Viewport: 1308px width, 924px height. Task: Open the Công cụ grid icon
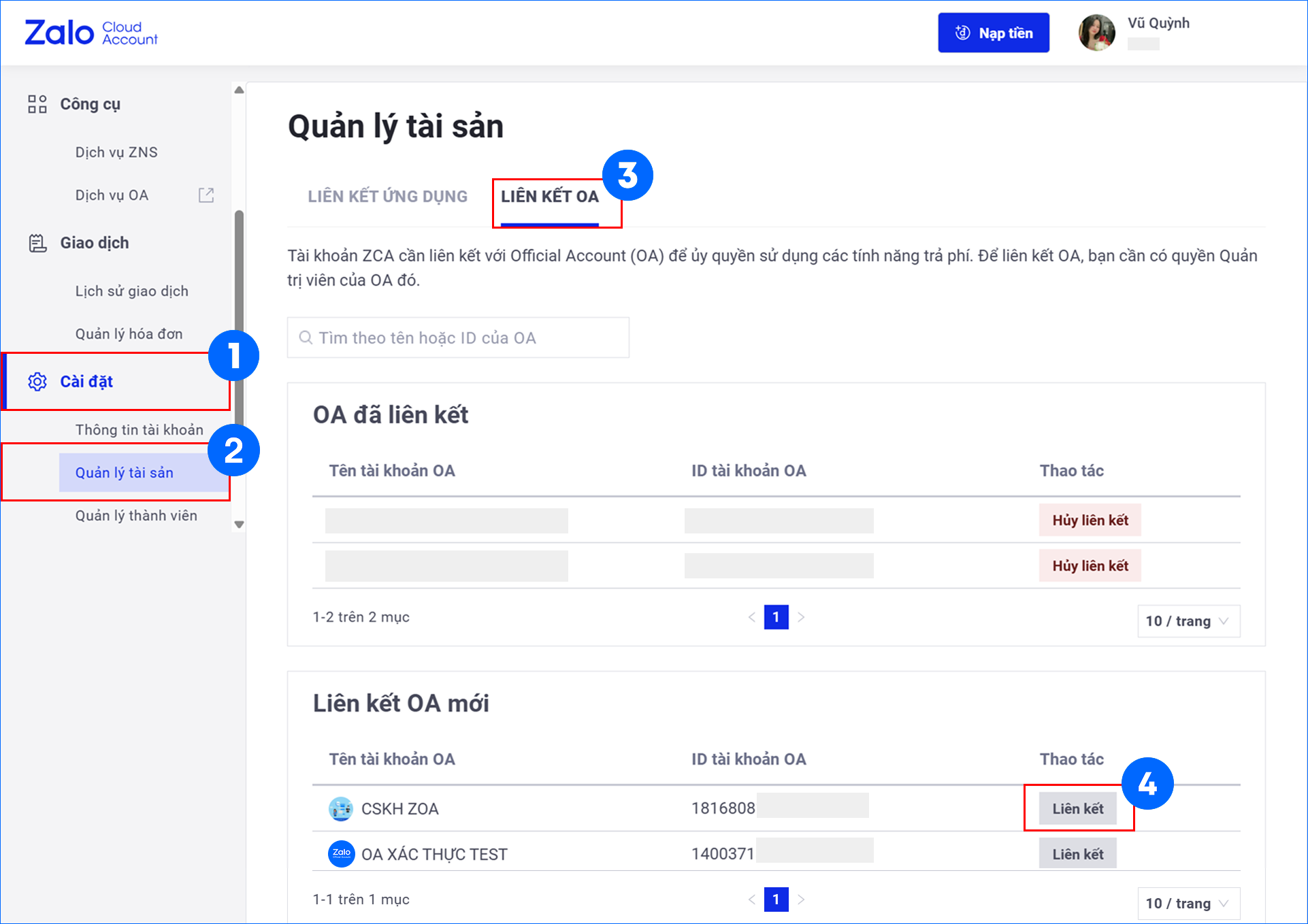[37, 104]
